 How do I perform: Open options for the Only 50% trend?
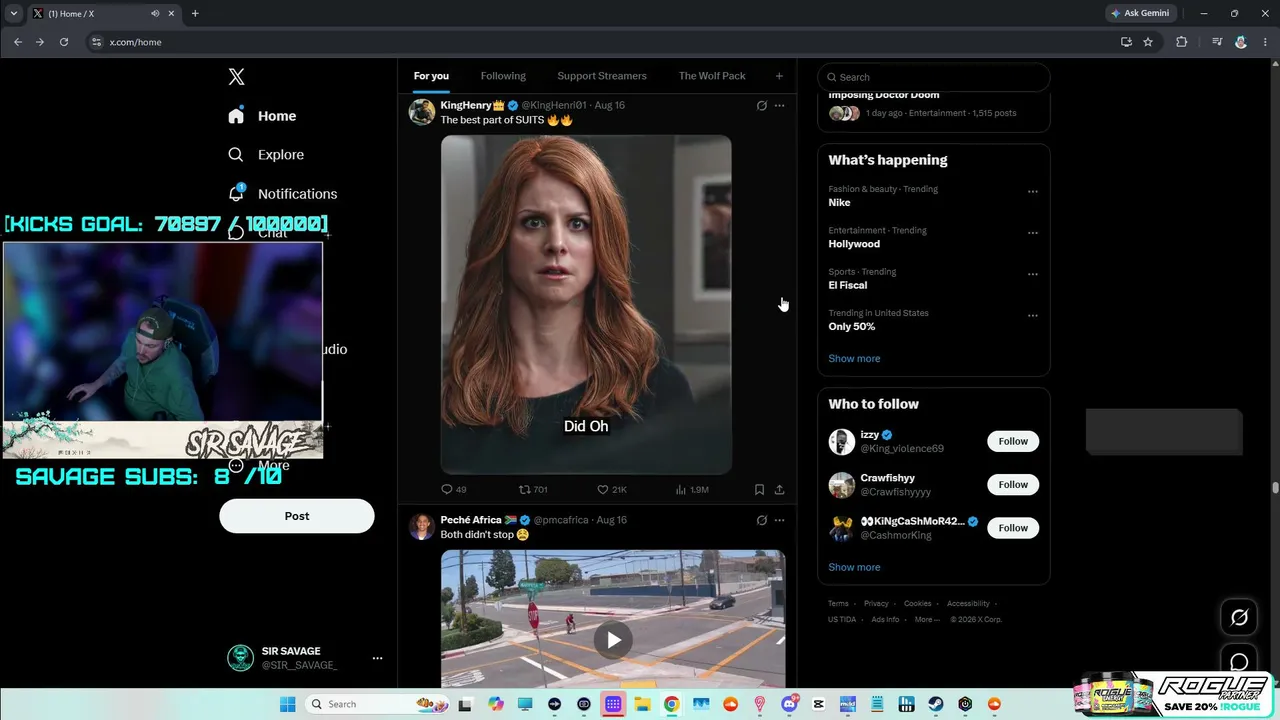(x=1033, y=316)
